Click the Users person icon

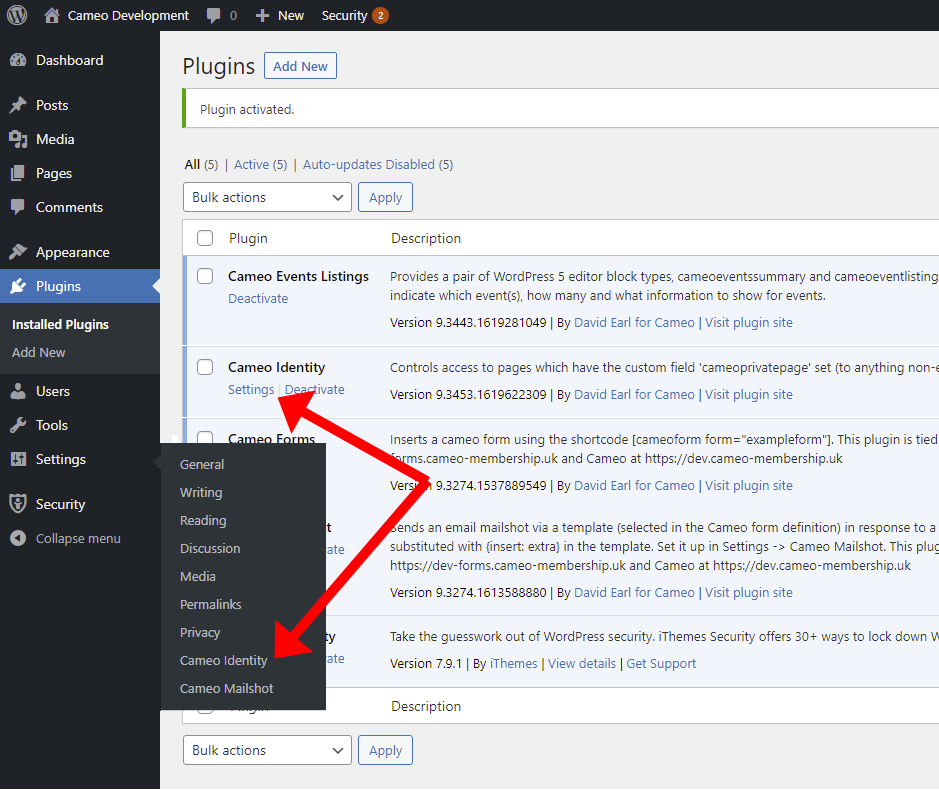tap(18, 391)
